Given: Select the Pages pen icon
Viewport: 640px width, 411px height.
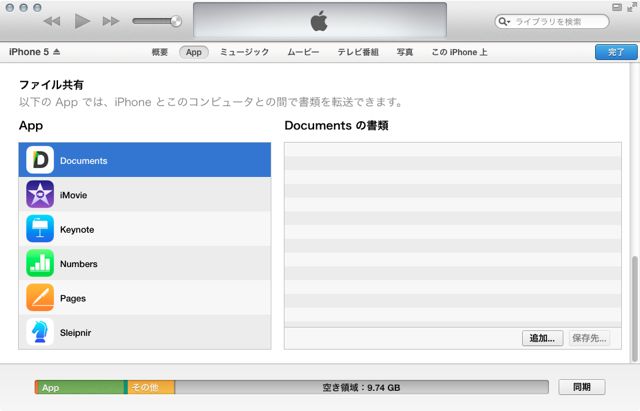Looking at the screenshot, I should point(40,298).
